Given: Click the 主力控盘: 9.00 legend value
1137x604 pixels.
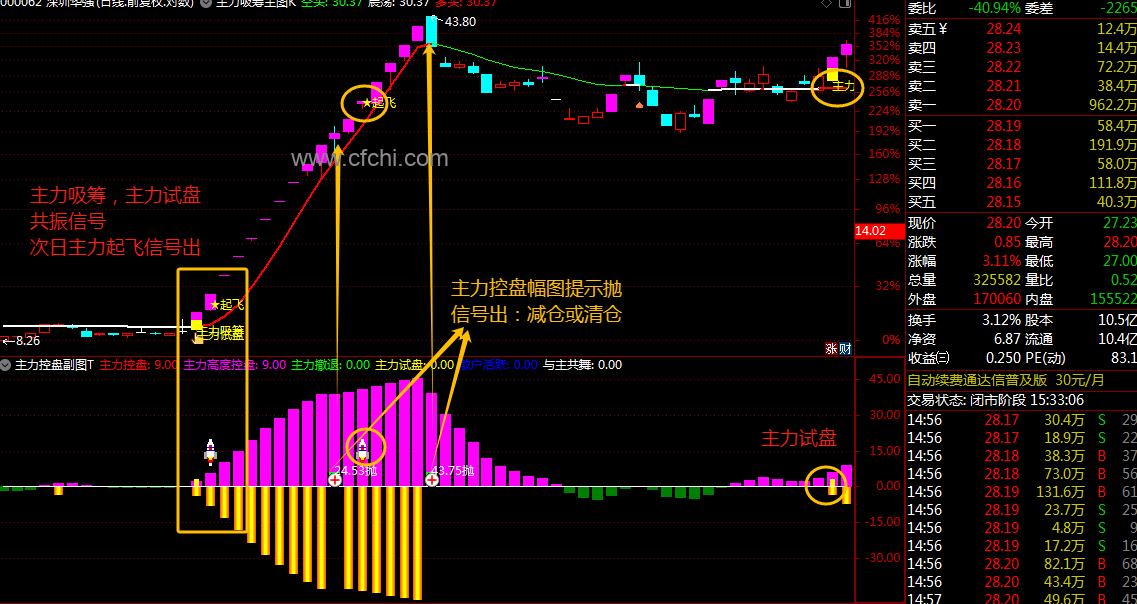Looking at the screenshot, I should [x=138, y=365].
